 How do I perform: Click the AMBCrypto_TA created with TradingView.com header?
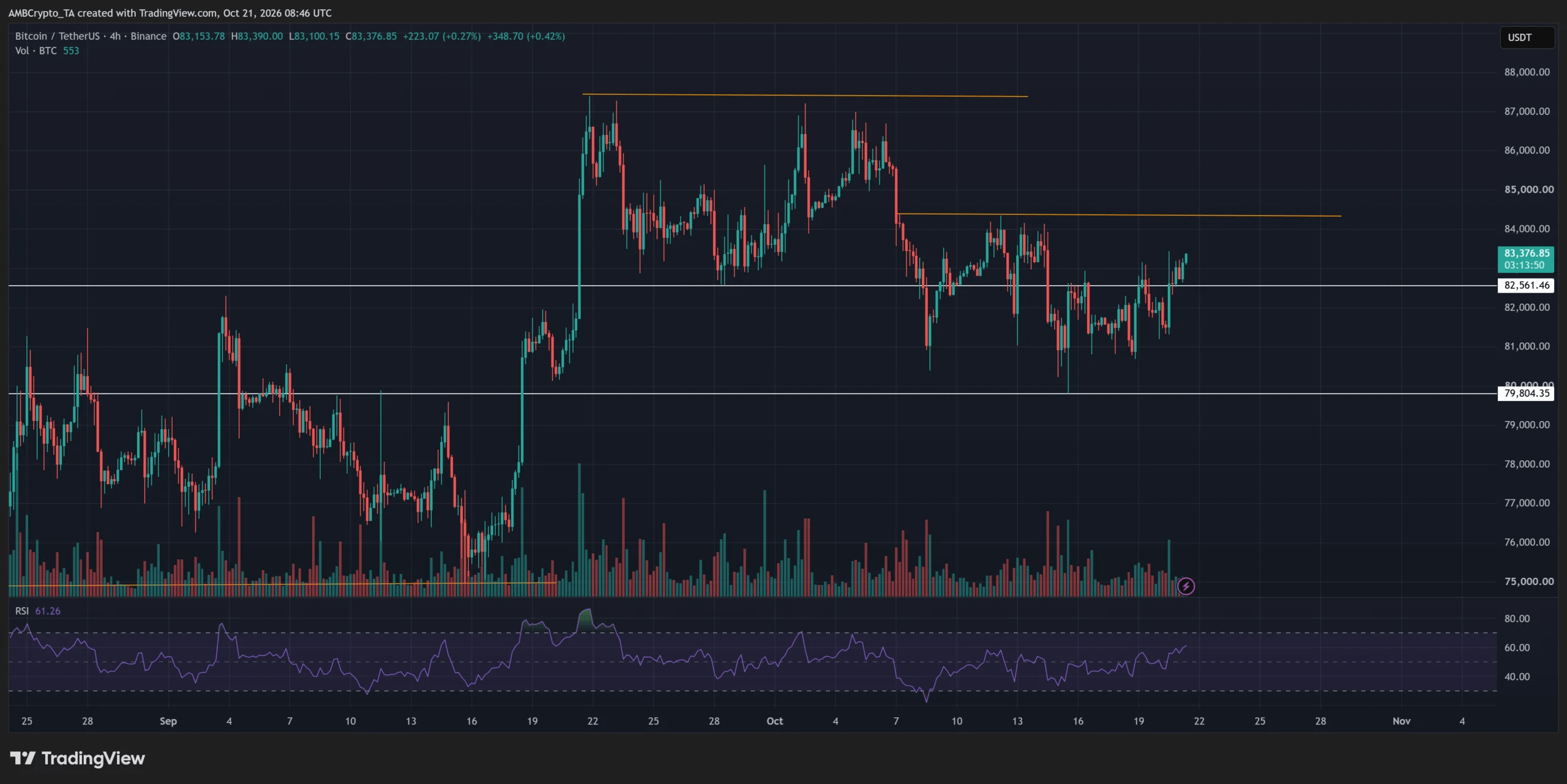(170, 13)
